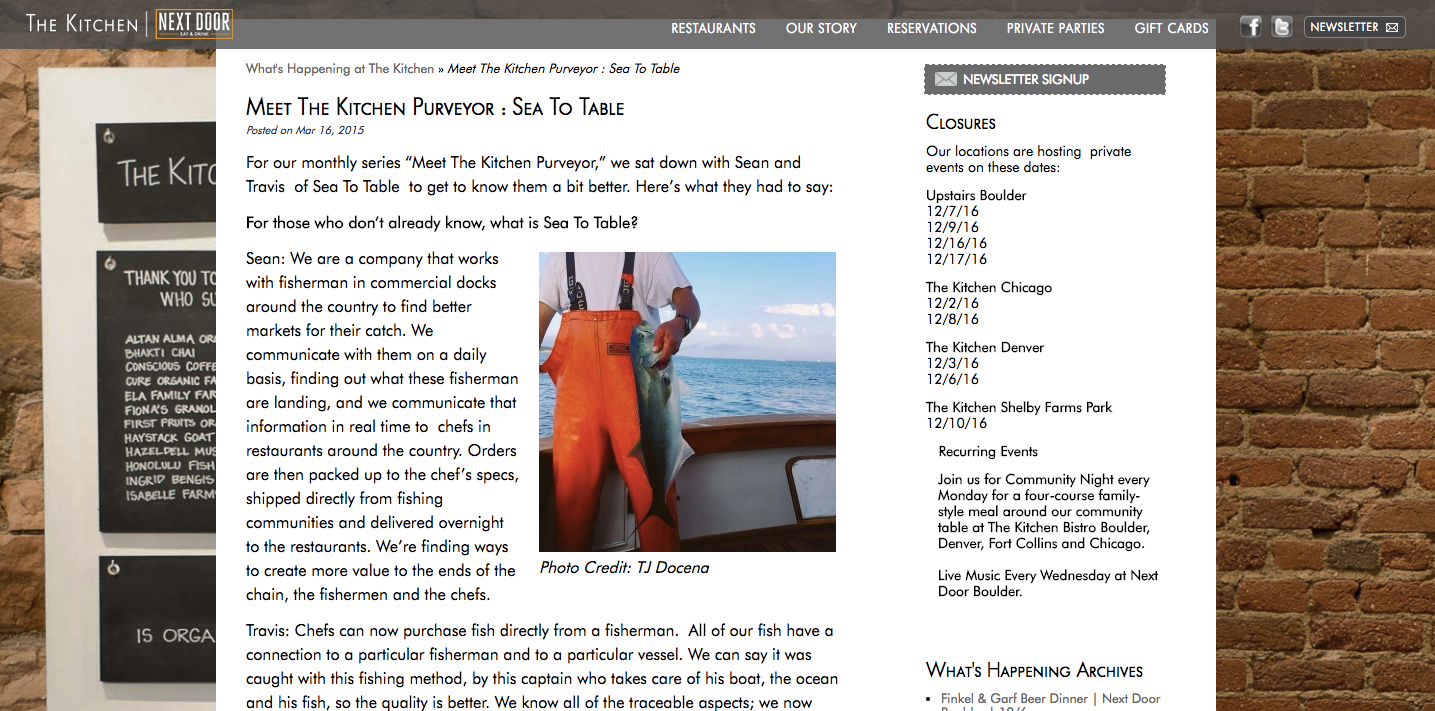Click the question what is Sea To Table
The width and height of the screenshot is (1435, 711).
[442, 222]
